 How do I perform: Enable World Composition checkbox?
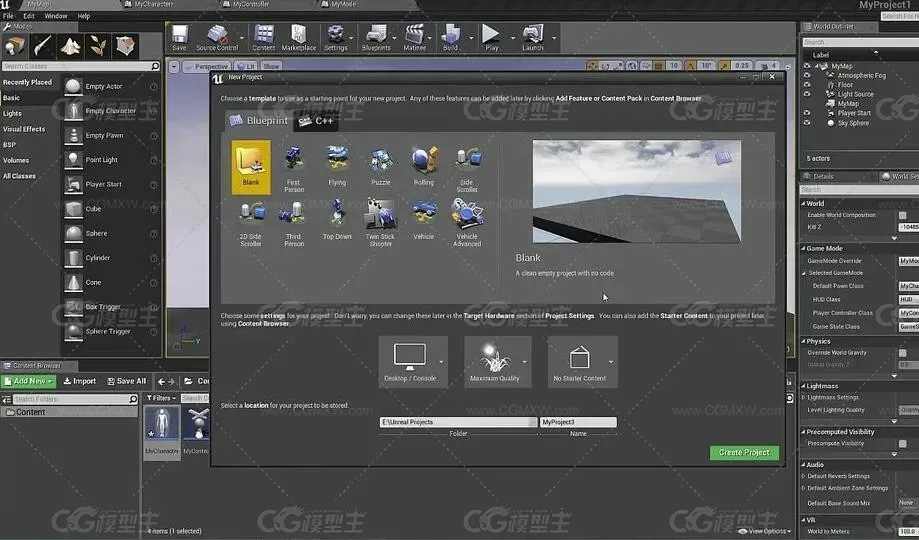point(903,215)
